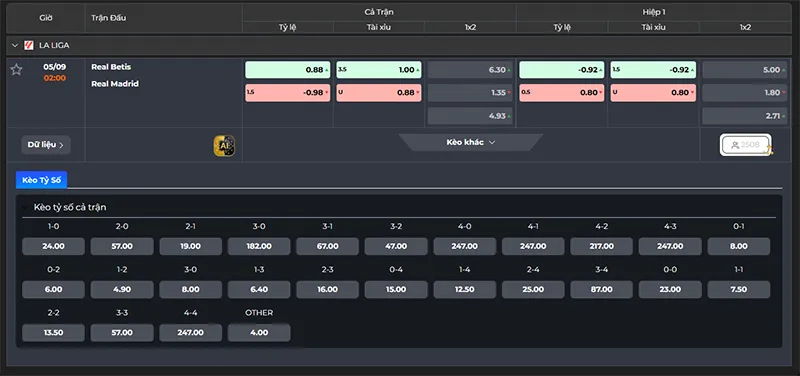This screenshot has height=376, width=800.
Task: Click full-match handicap odds 0.88
Action: (288, 70)
